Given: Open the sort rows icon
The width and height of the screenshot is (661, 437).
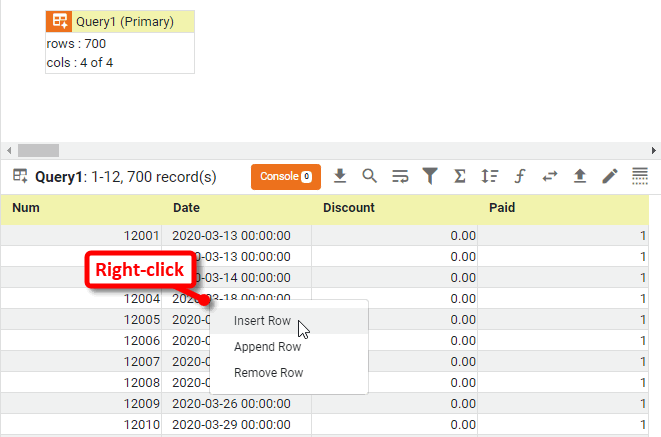Looking at the screenshot, I should 489,176.
